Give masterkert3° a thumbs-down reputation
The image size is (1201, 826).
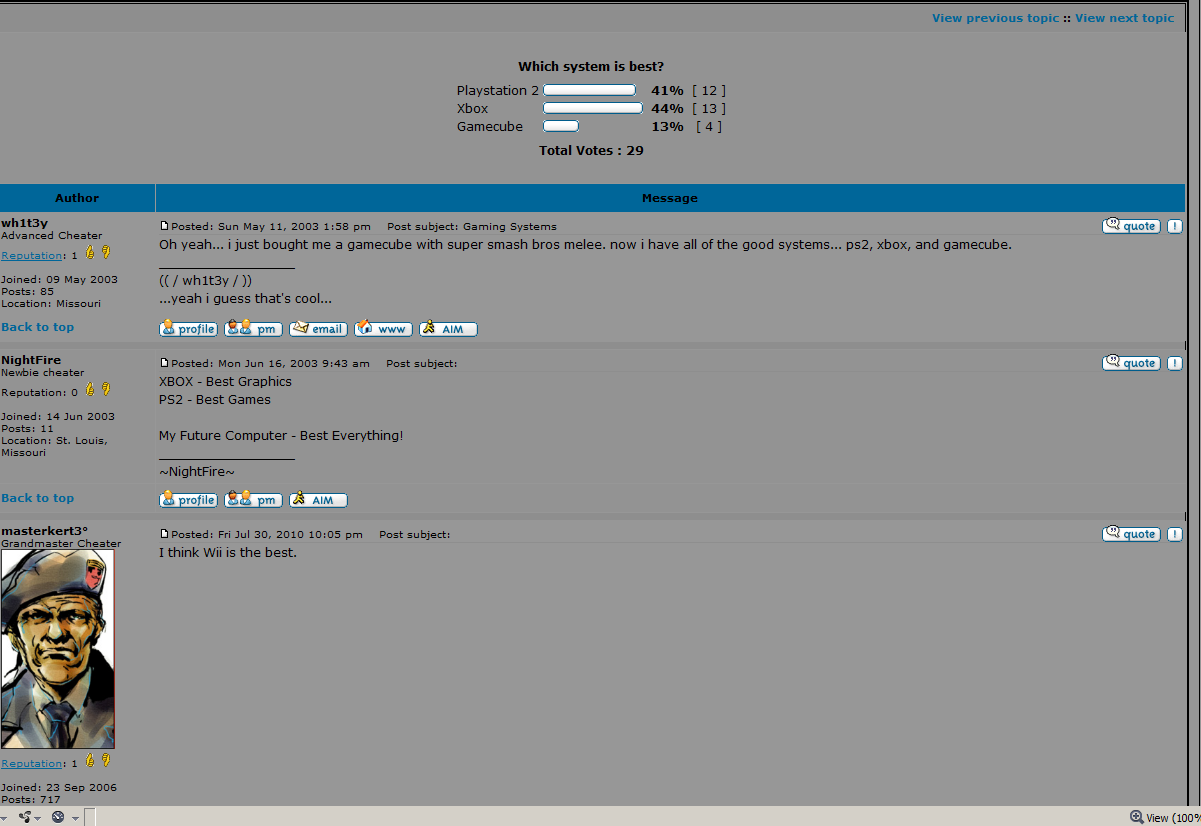(x=106, y=761)
